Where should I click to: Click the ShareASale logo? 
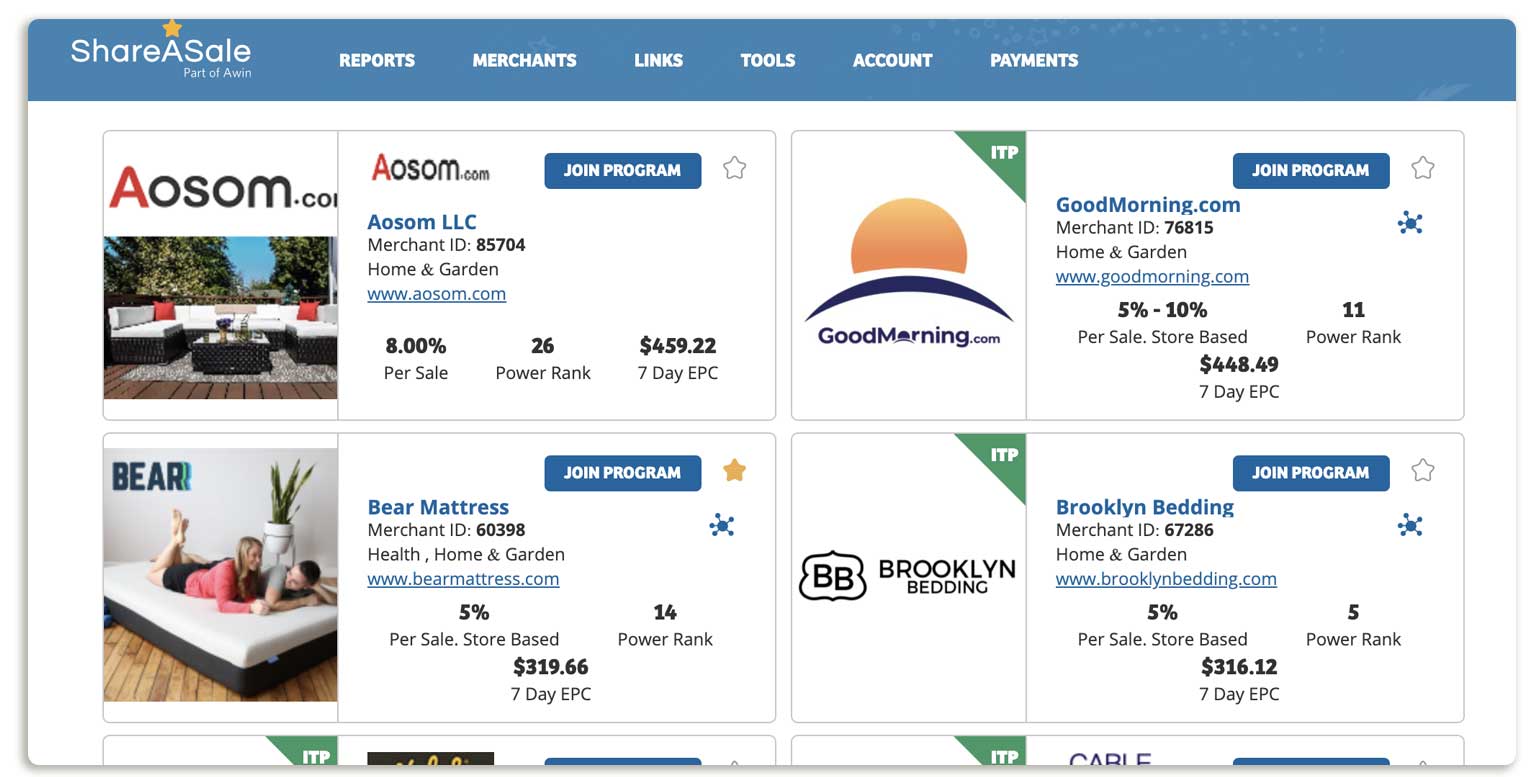click(161, 50)
